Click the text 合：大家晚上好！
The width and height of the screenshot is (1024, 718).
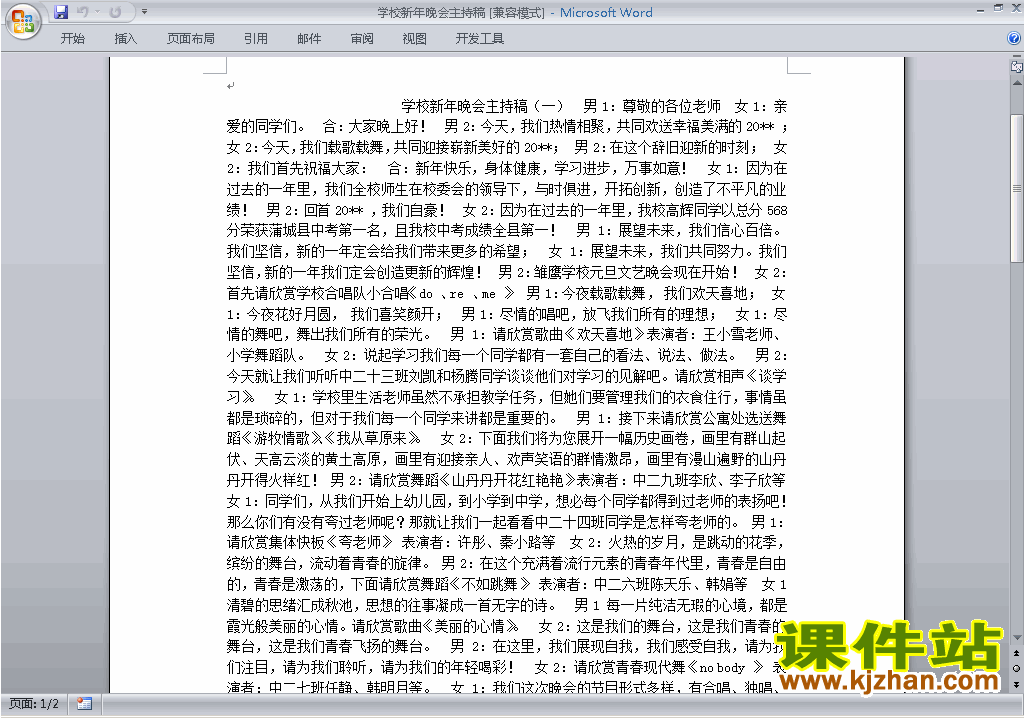375,127
